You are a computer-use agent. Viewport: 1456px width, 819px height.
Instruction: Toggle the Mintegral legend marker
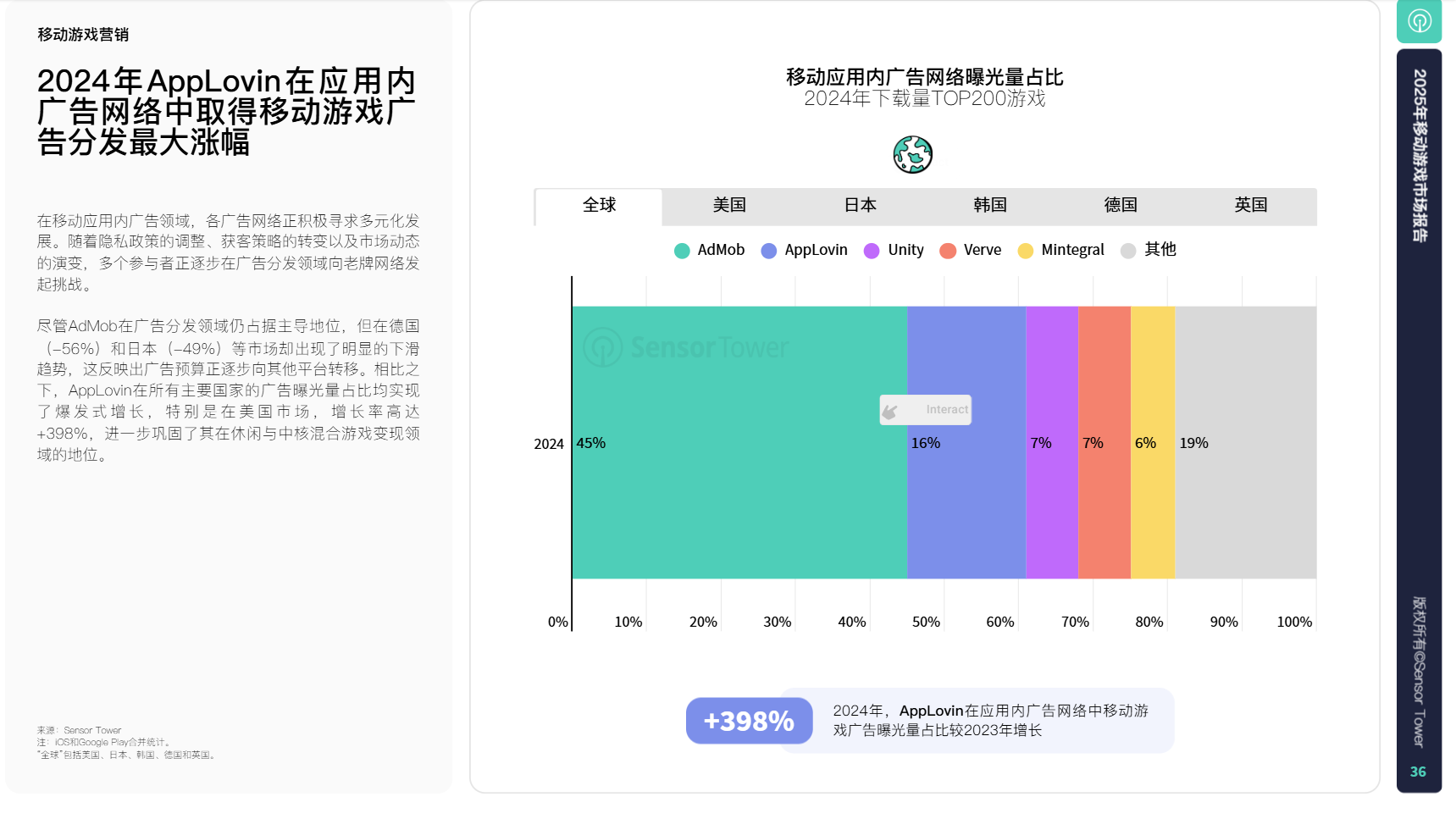pyautogui.click(x=1026, y=251)
